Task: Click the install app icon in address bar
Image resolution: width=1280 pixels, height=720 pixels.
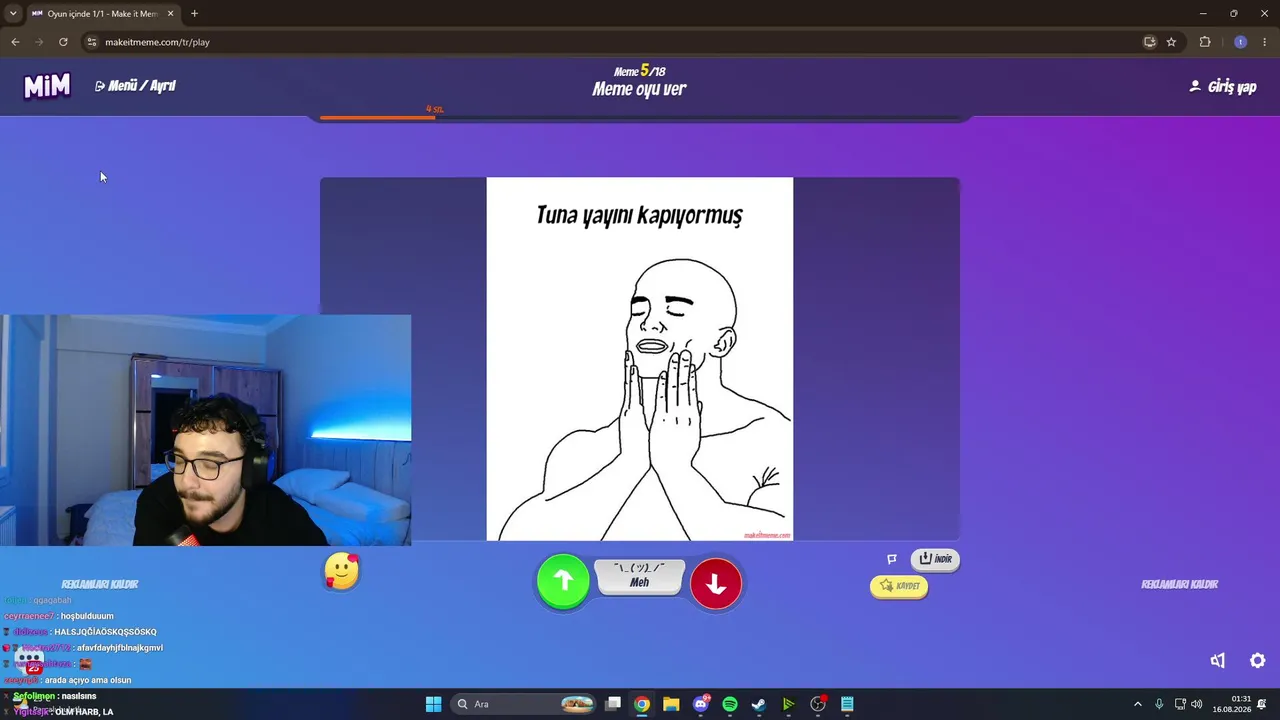Action: [1150, 42]
